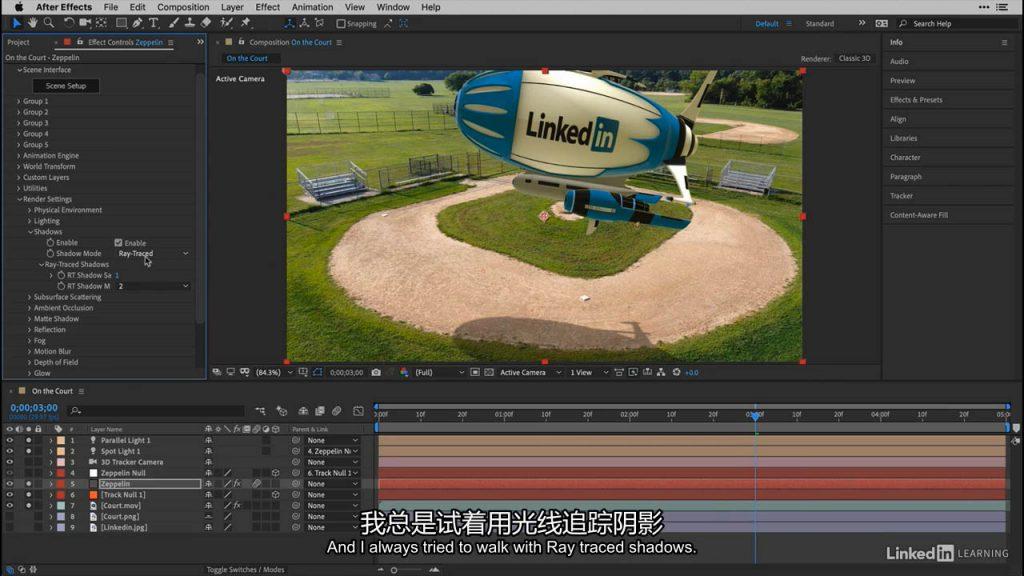The image size is (1024, 576).
Task: Toggle the Snapping checkbox
Action: [341, 24]
